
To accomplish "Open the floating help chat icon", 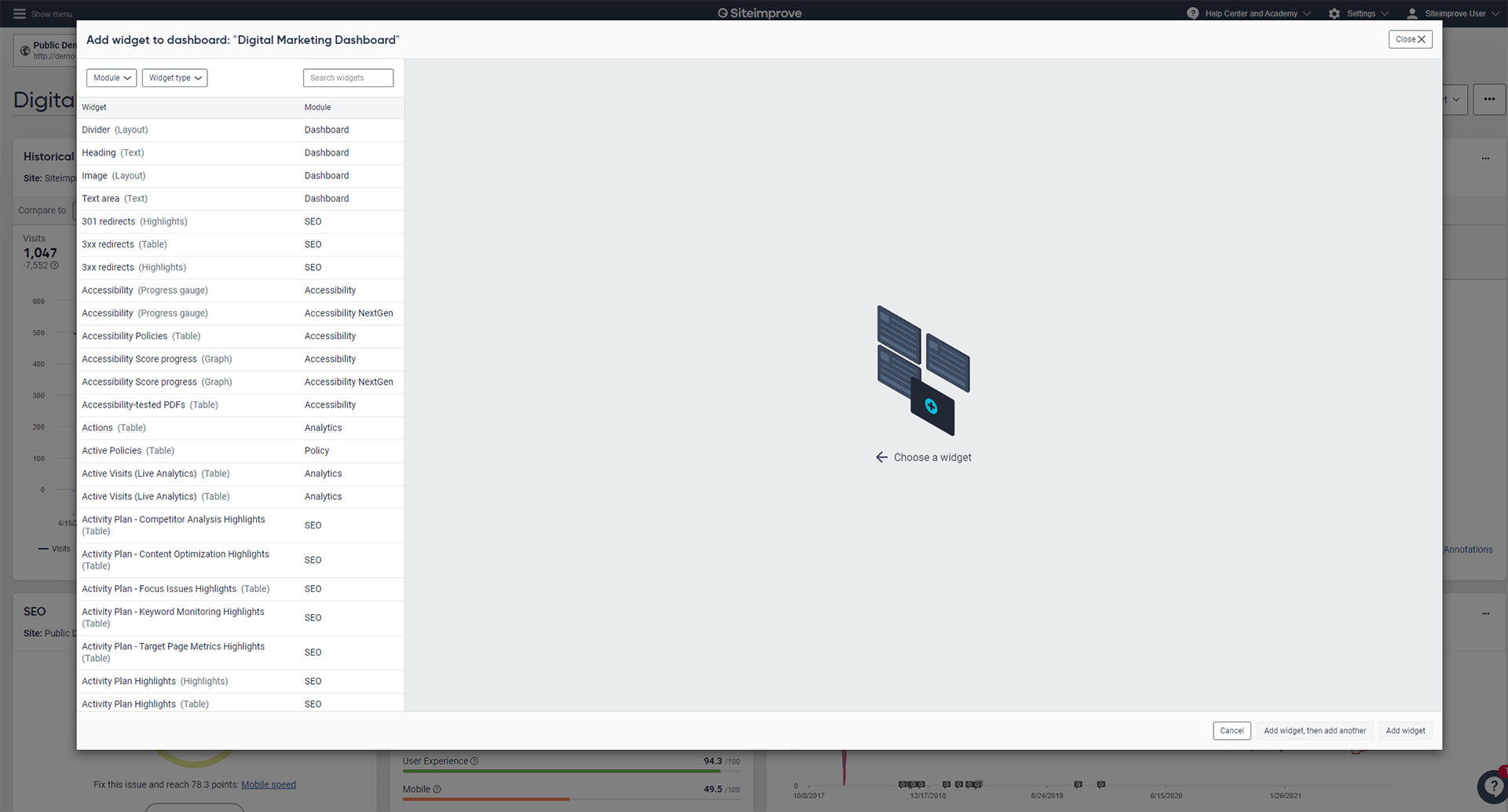I will pos(1492,787).
